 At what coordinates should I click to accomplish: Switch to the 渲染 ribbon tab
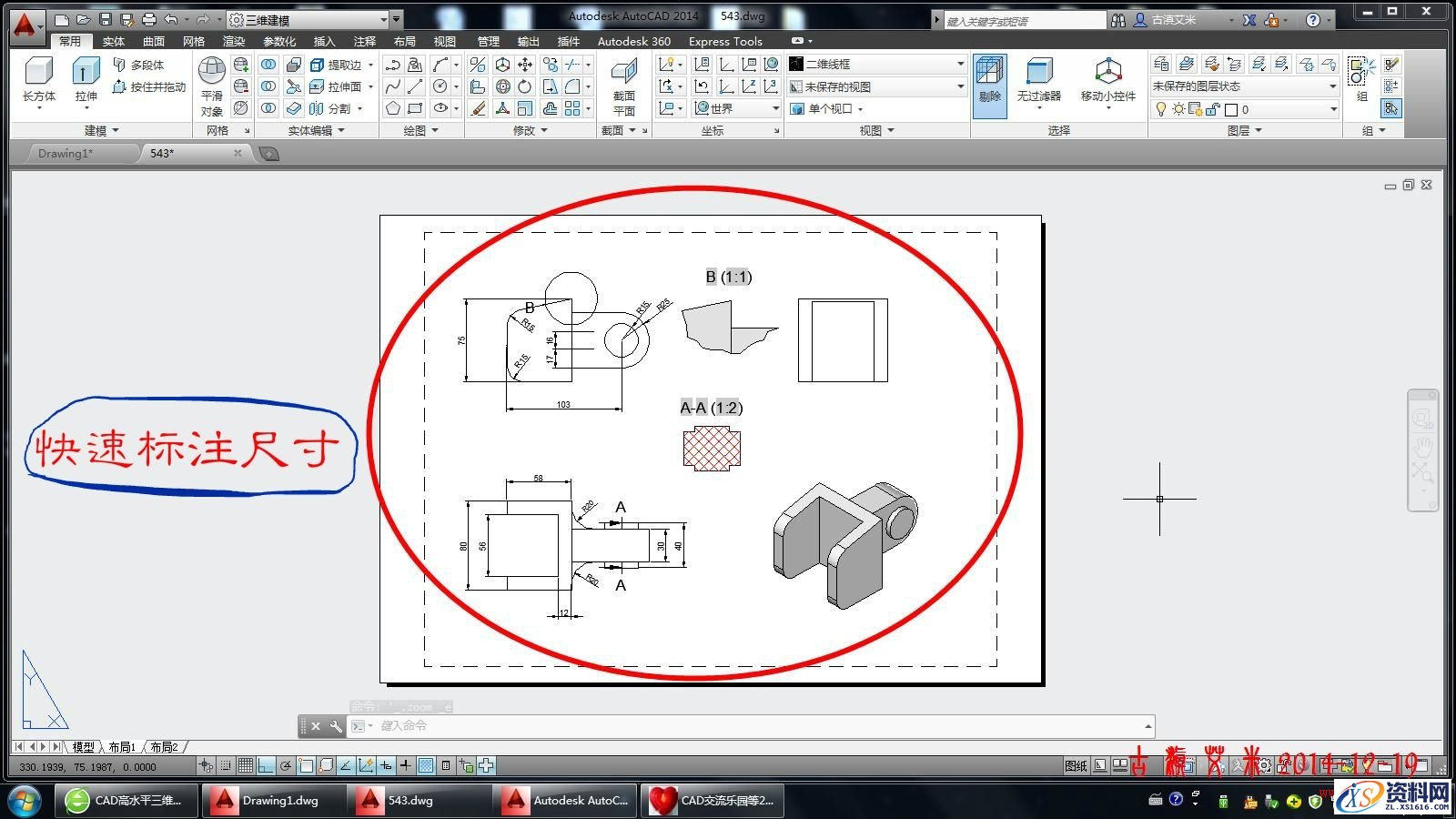pos(233,41)
